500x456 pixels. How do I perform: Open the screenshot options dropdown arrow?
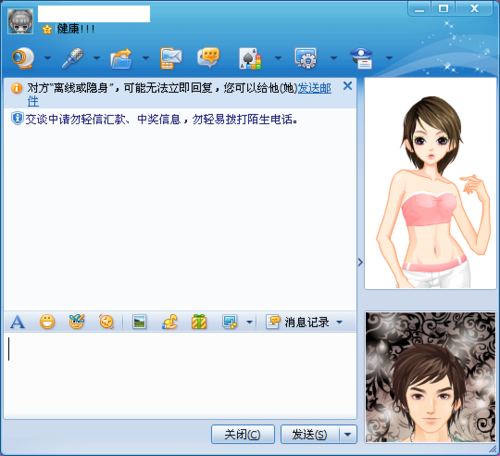[x=249, y=322]
